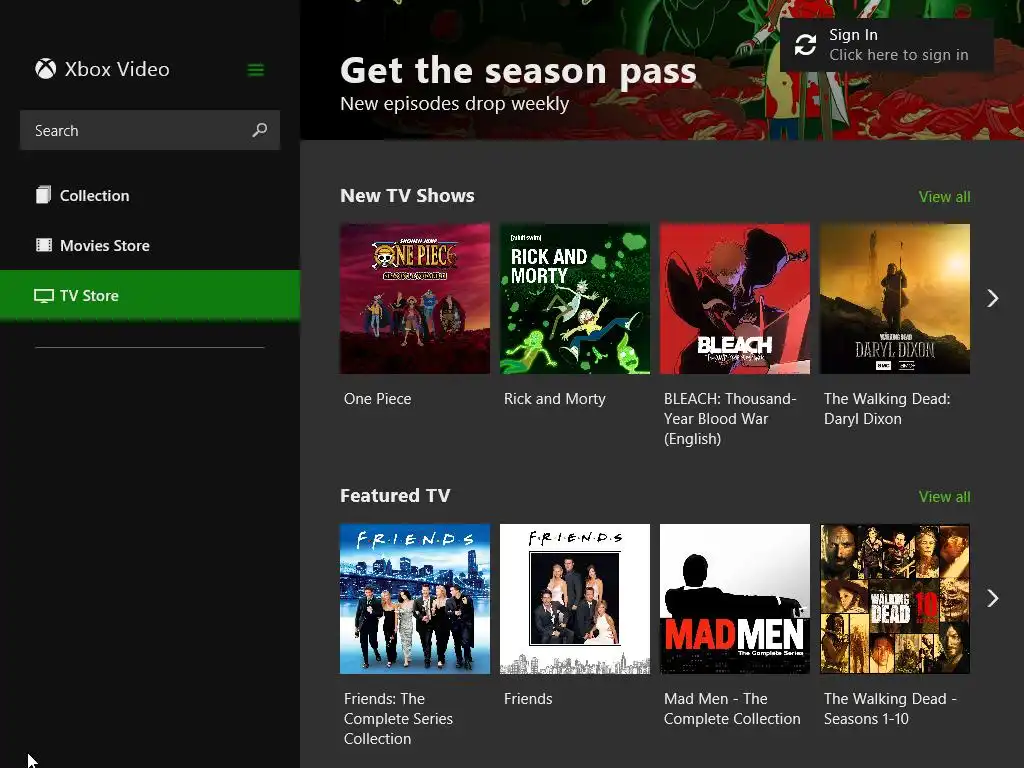
Task: Click the 'One Piece' title text
Action: [x=377, y=398]
